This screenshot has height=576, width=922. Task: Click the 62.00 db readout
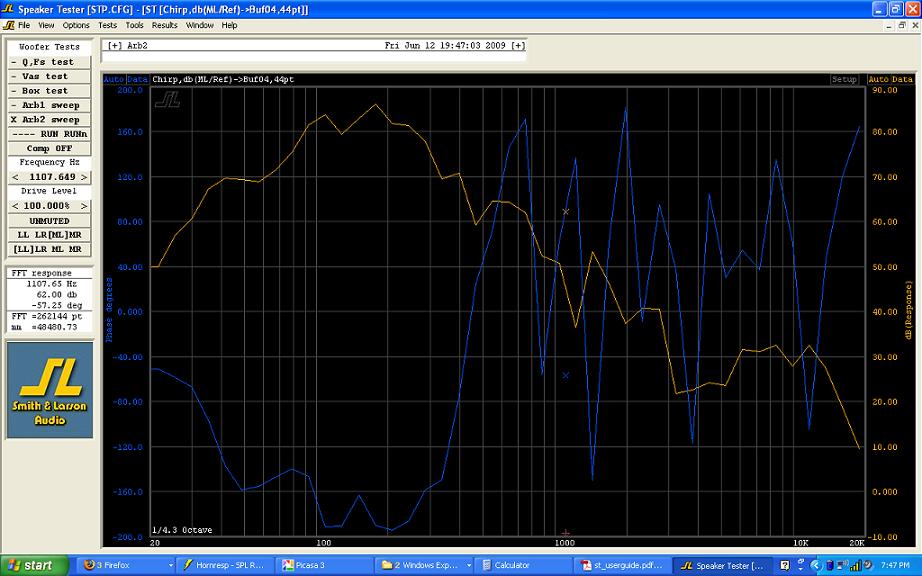57,294
